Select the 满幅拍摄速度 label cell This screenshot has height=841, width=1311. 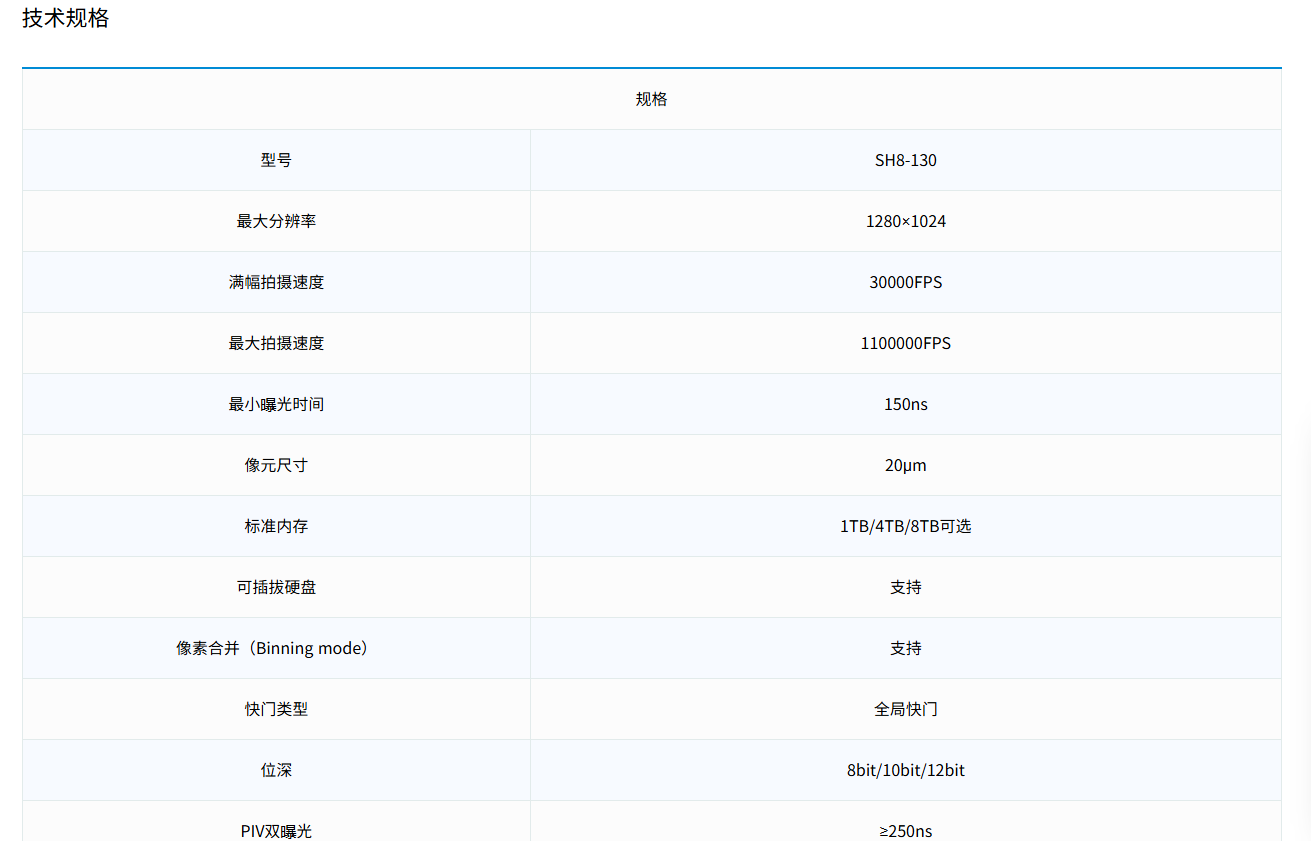(x=276, y=282)
